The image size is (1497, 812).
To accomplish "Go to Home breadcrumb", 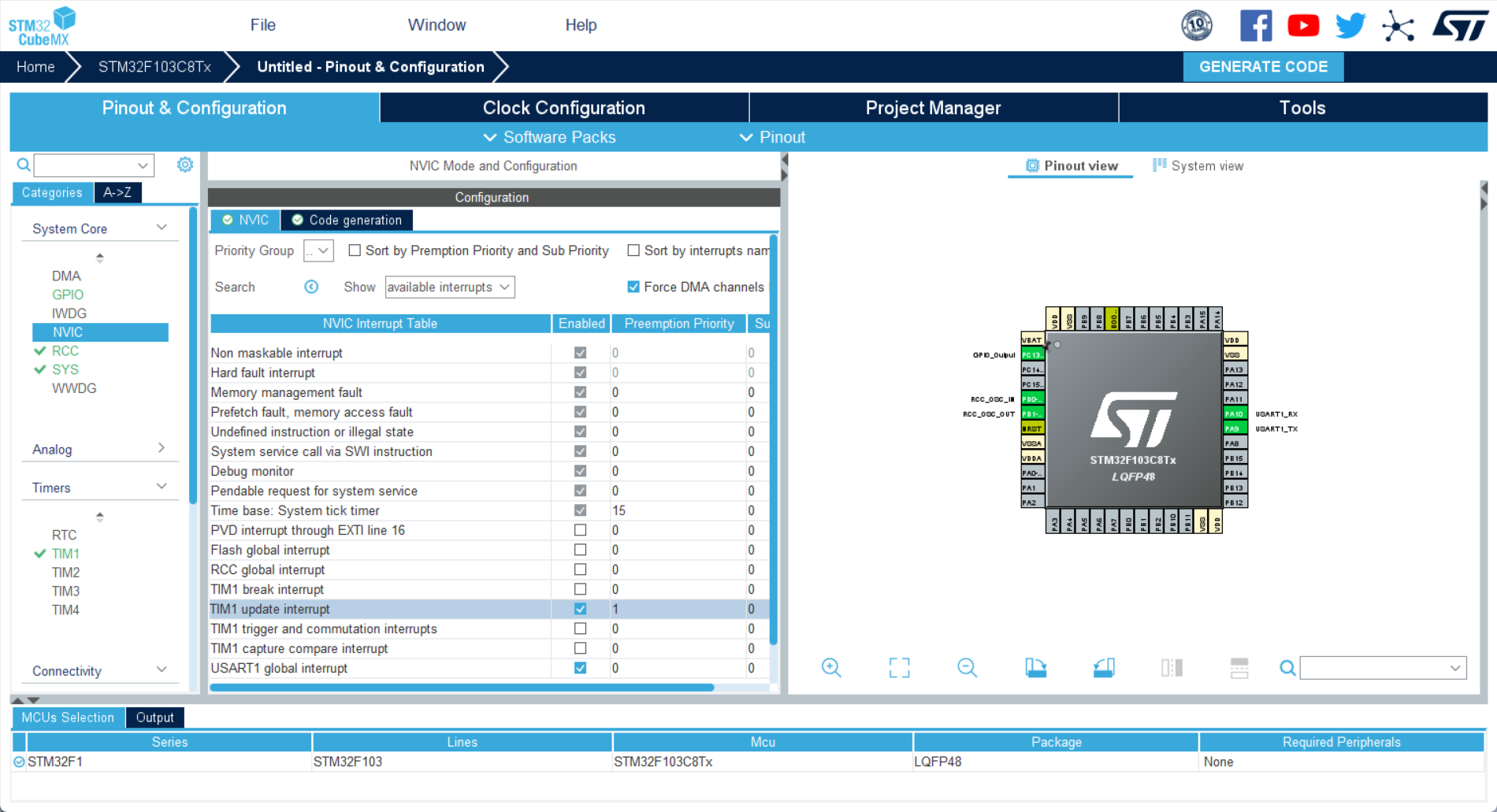I will [x=35, y=67].
